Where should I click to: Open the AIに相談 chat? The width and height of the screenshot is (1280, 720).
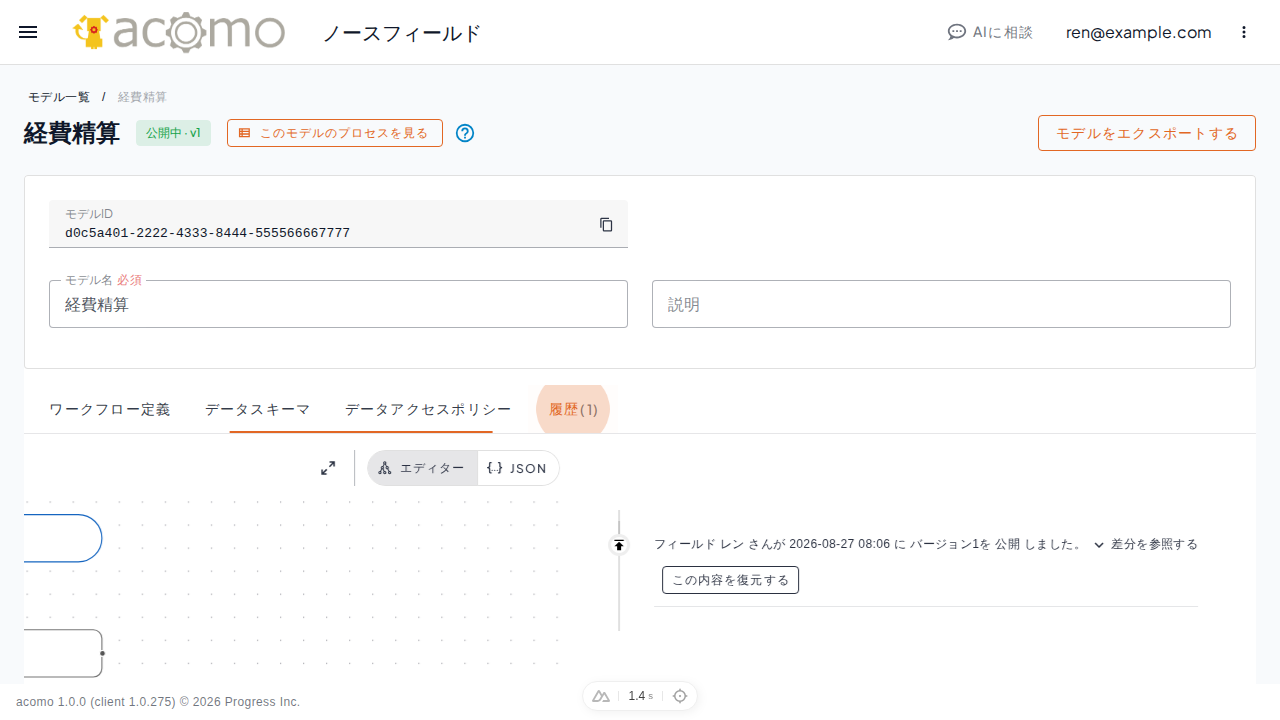coord(990,32)
